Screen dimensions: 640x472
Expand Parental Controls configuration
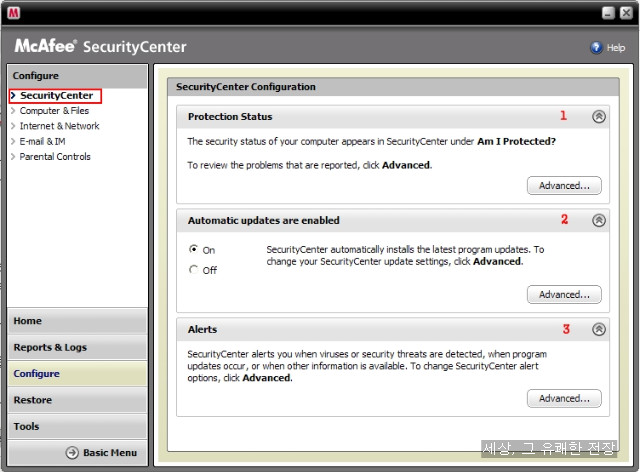(55, 156)
